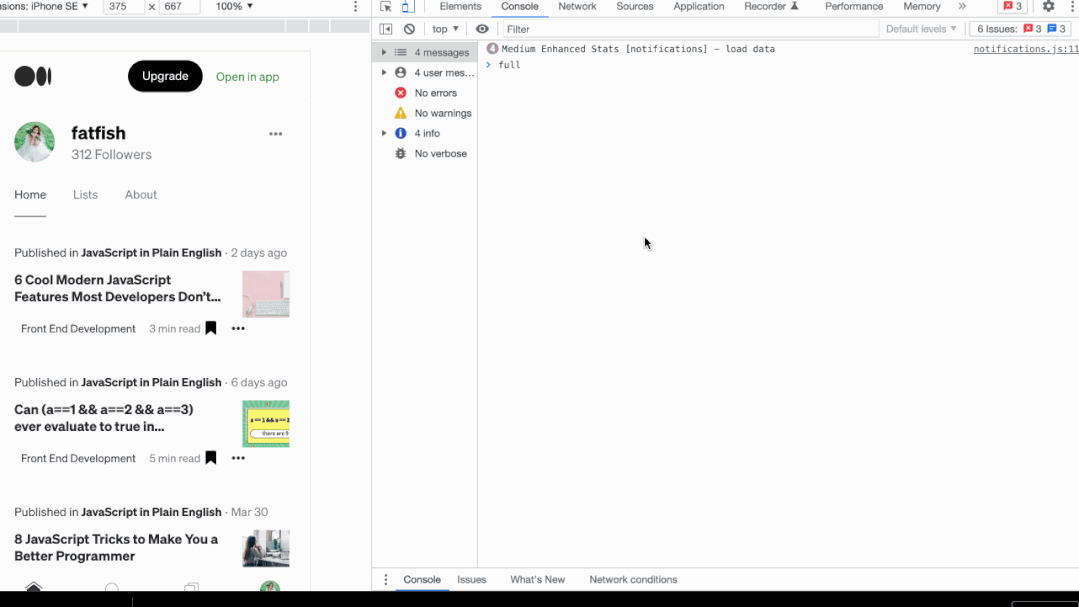Open the What's New drawer tab
The image size is (1079, 607).
tap(537, 579)
